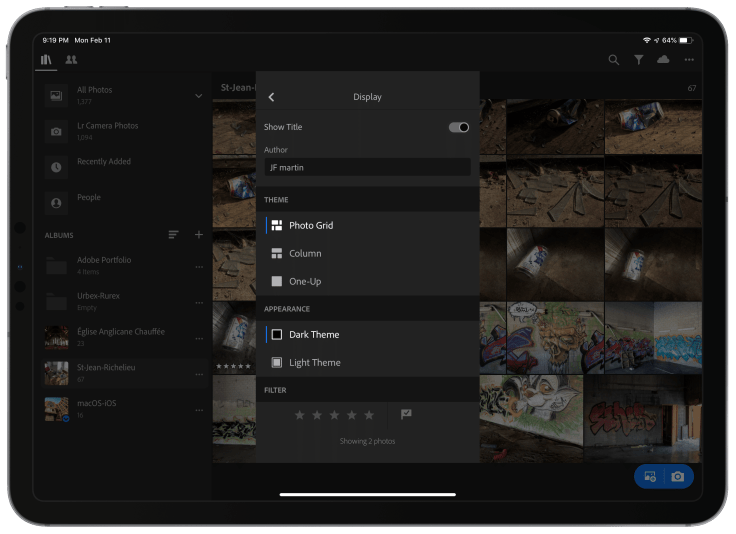Image resolution: width=736 pixels, height=534 pixels.
Task: Select the Column theme layout
Action: click(x=304, y=254)
